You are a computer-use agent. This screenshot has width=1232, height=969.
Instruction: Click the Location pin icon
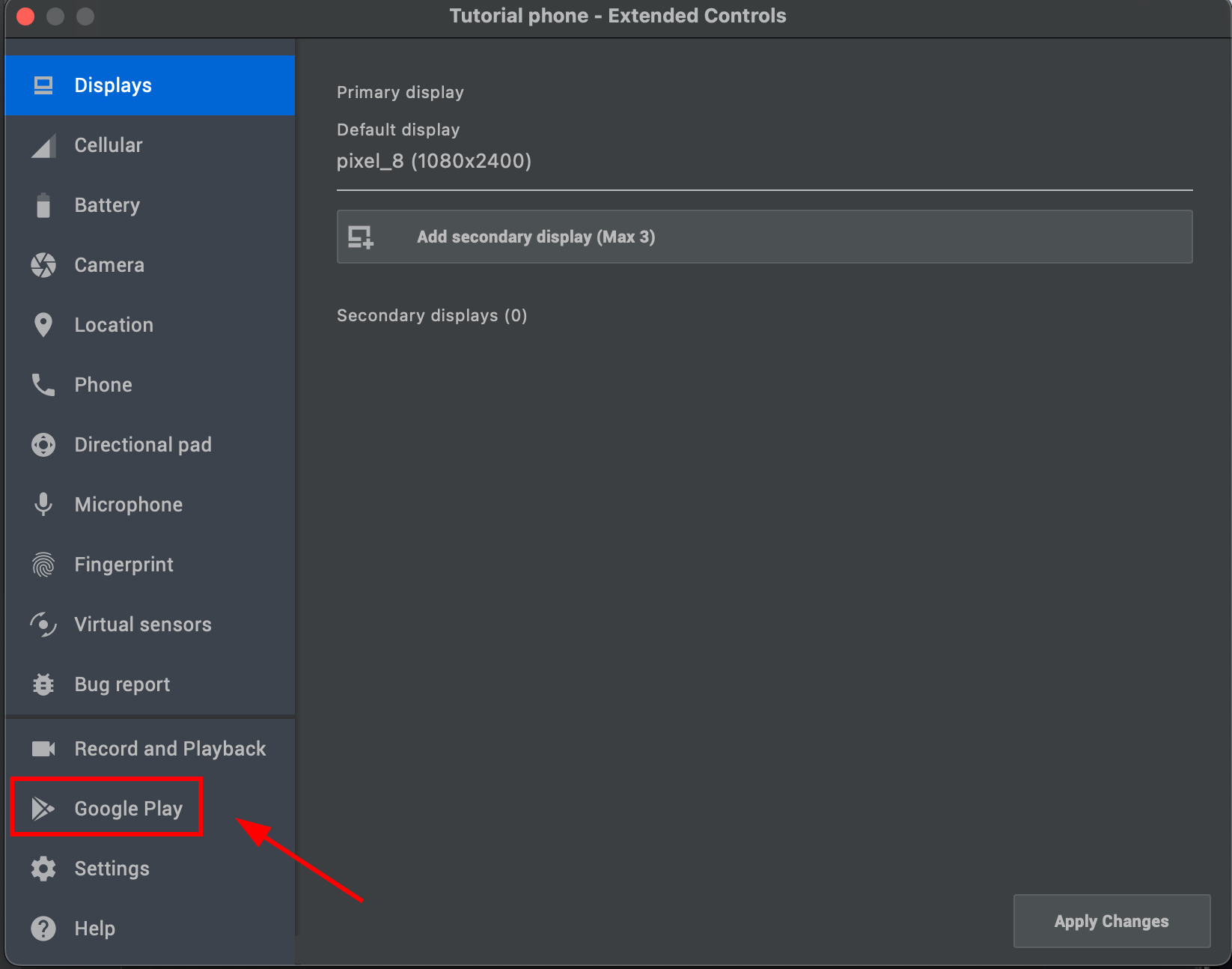point(43,324)
